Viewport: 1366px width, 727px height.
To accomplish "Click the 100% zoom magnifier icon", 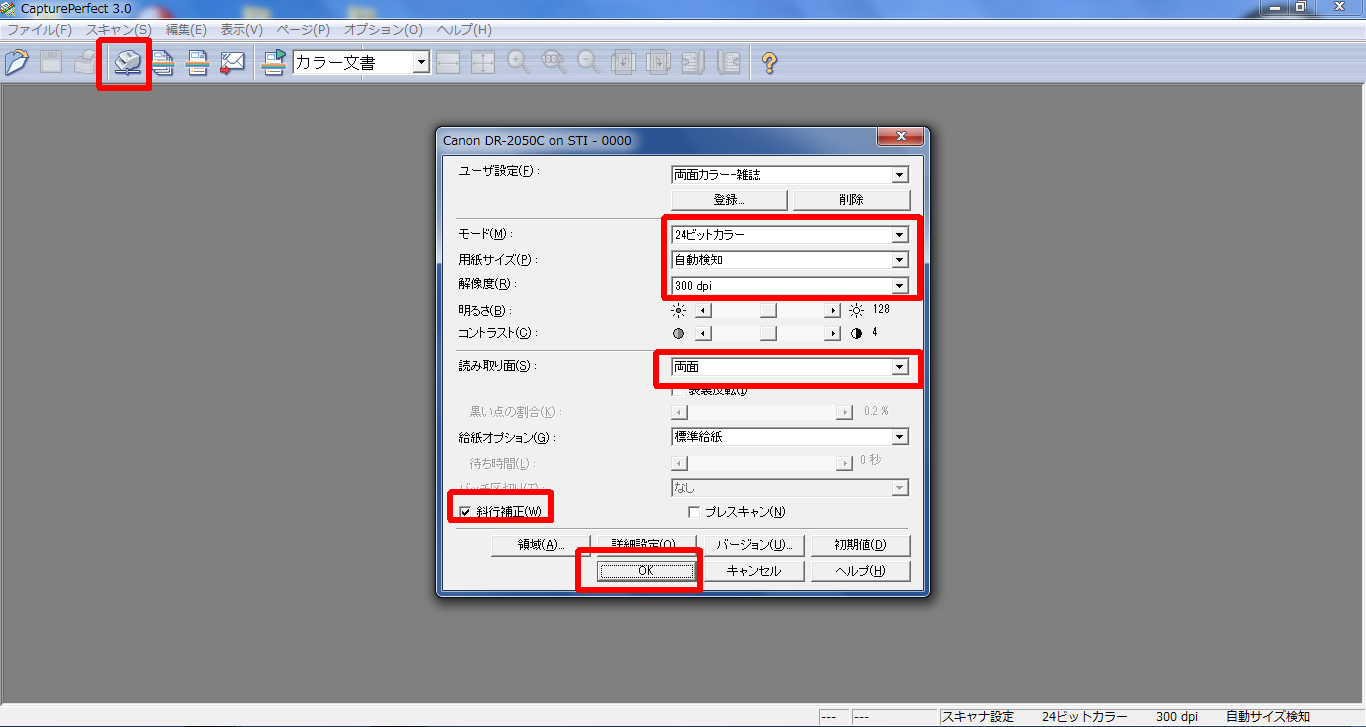I will tap(554, 63).
